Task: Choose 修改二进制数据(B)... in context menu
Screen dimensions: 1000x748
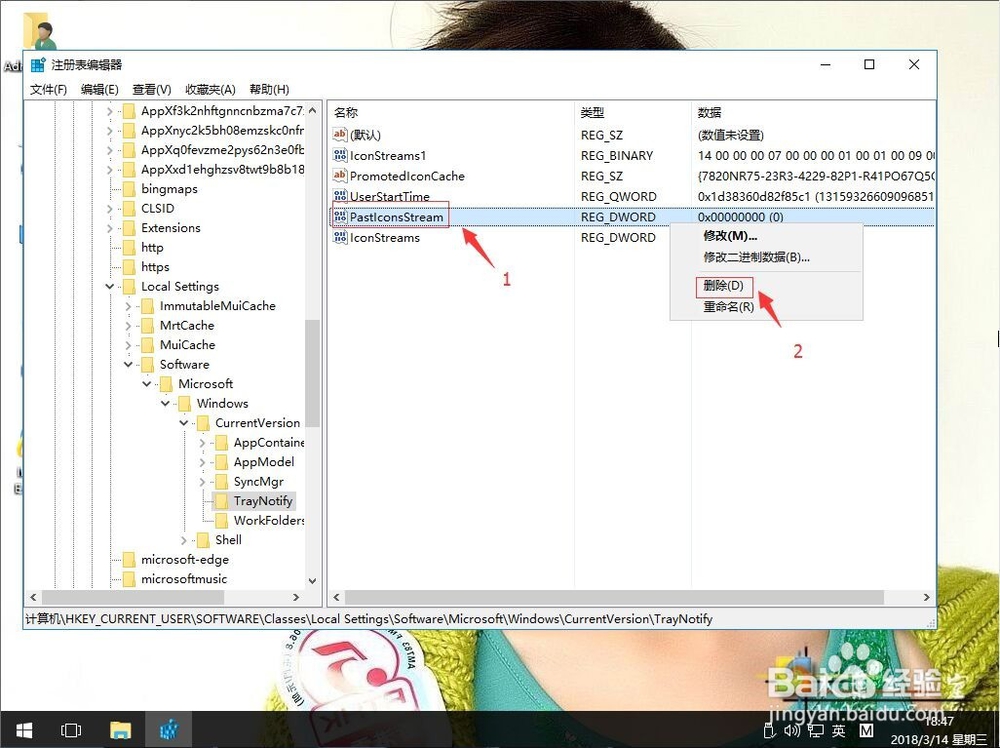Action: click(756, 257)
